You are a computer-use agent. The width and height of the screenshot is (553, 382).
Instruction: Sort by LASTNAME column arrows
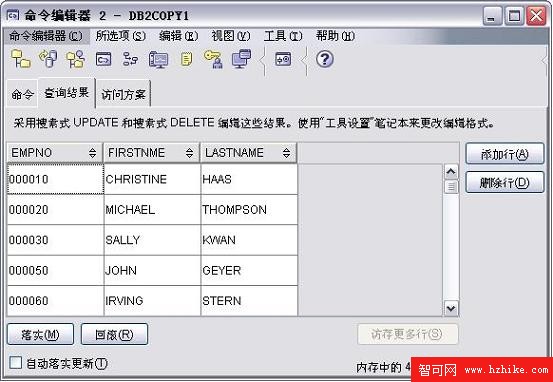pos(286,153)
